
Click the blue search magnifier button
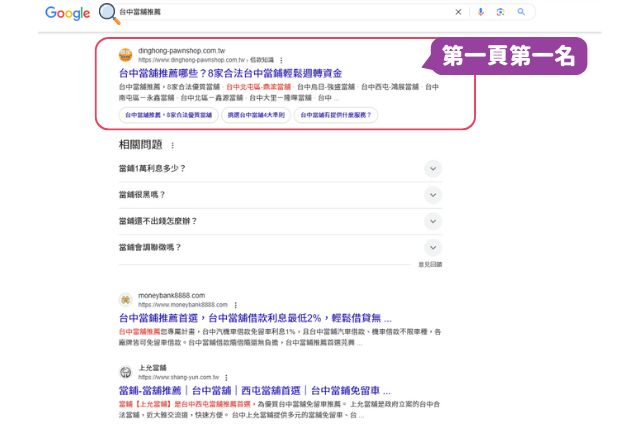(521, 12)
